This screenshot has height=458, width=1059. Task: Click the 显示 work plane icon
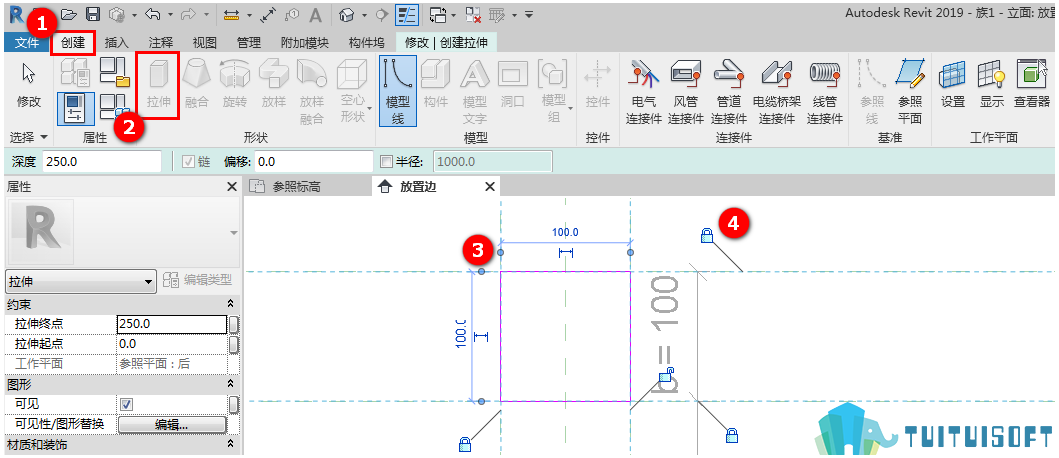991,86
